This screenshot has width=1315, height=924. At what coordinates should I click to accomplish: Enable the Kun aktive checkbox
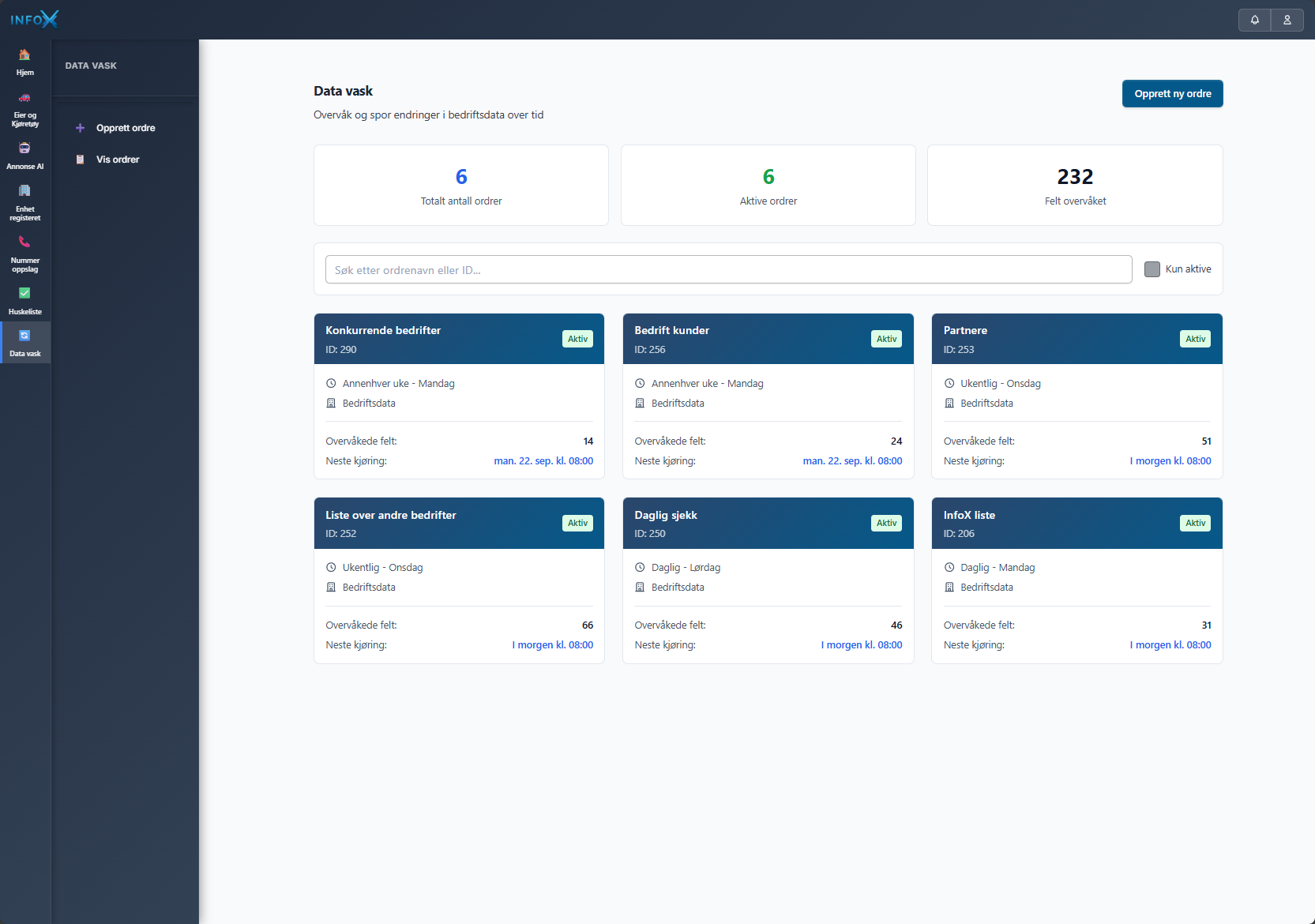tap(1152, 269)
